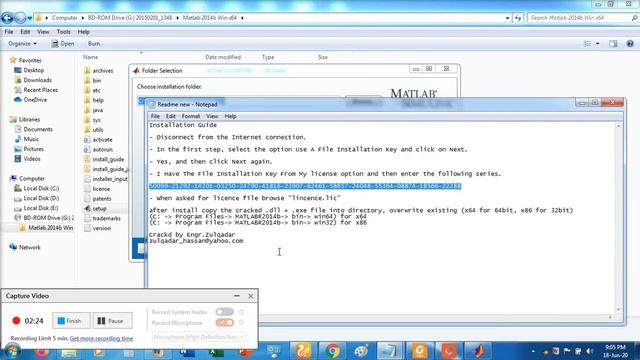
Task: Open Notepad's View menu
Action: [x=212, y=116]
